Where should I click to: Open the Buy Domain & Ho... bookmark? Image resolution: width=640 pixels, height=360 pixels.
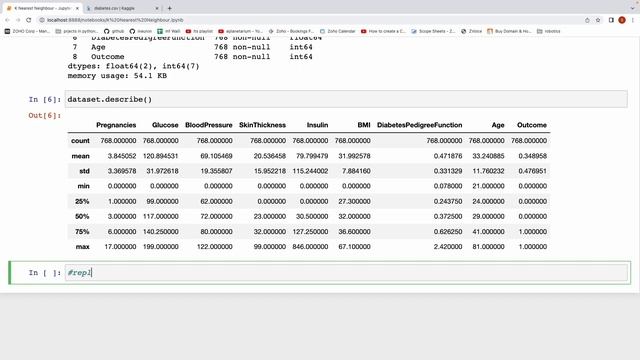coord(509,31)
